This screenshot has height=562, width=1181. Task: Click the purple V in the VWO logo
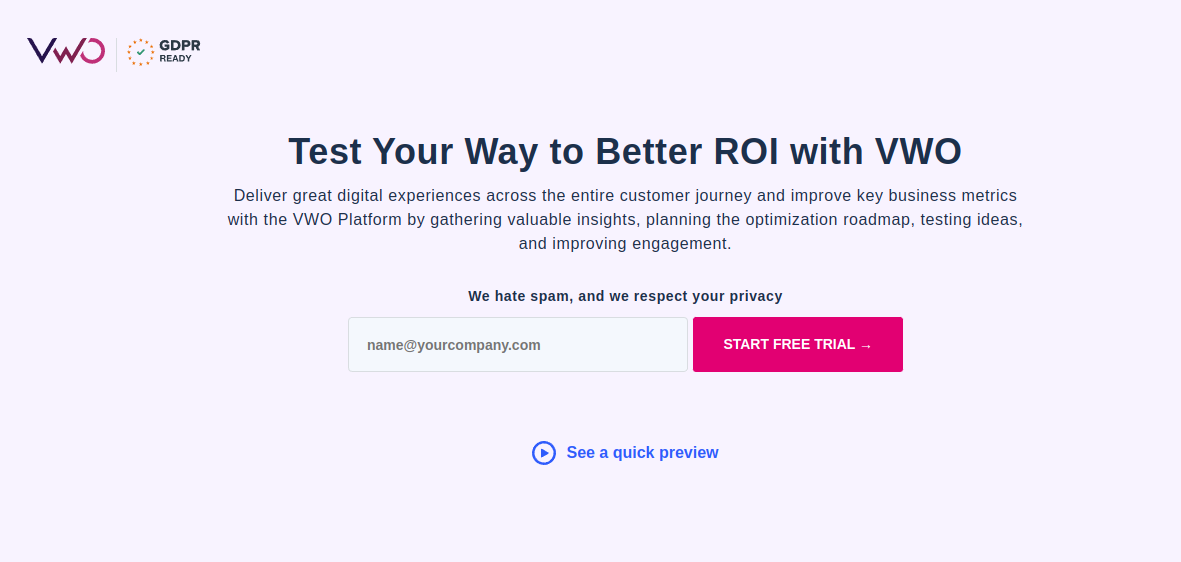[41, 50]
